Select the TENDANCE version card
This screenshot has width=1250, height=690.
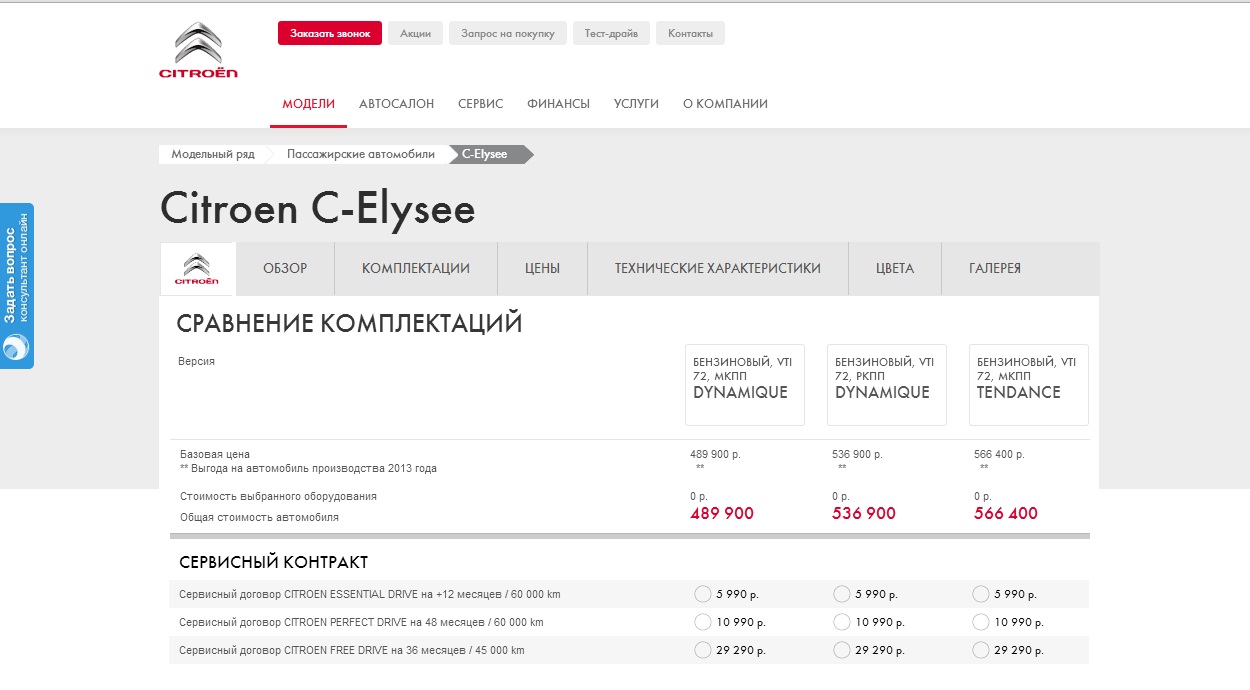click(x=1028, y=385)
